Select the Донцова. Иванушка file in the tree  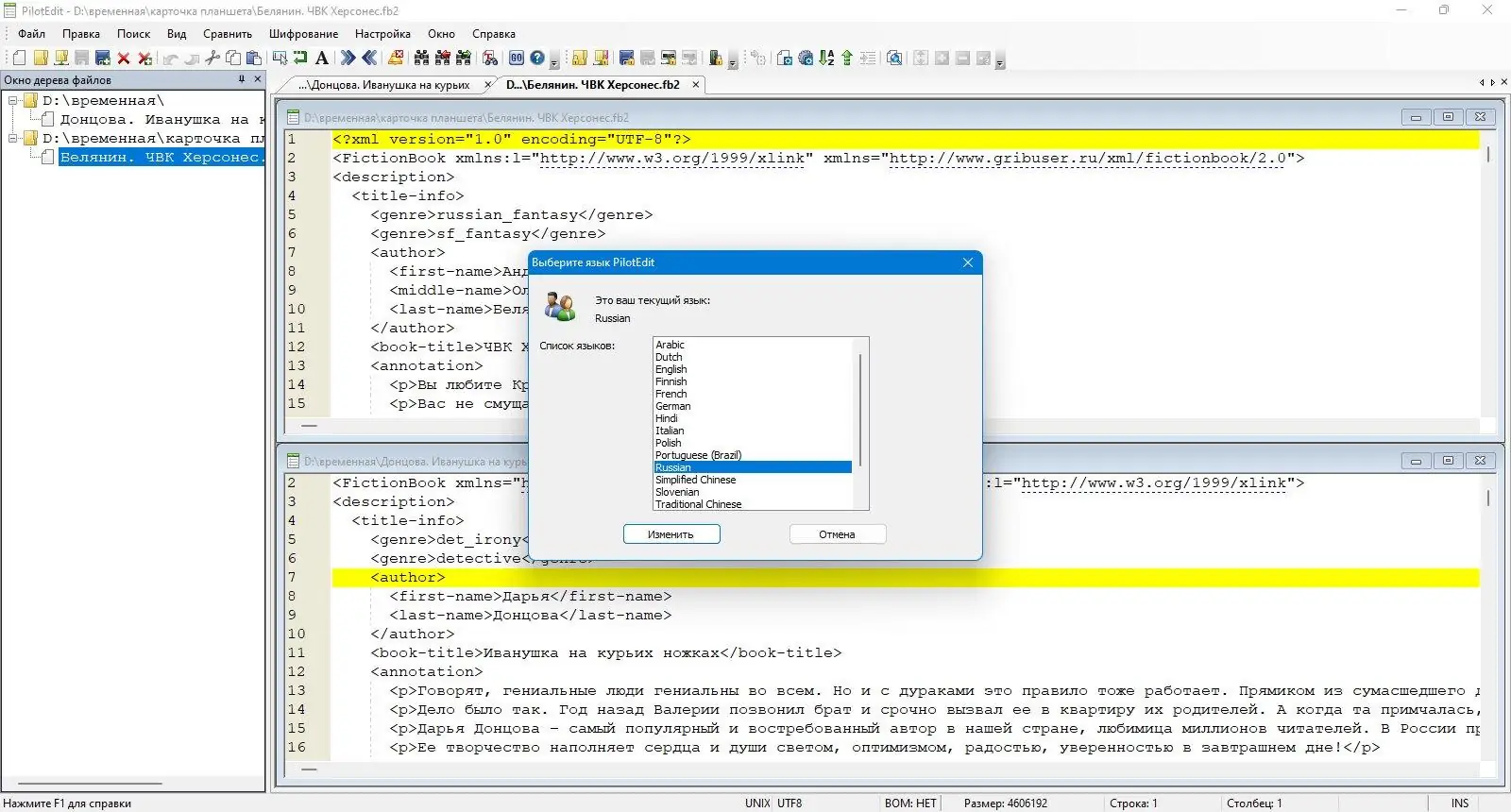pos(162,120)
